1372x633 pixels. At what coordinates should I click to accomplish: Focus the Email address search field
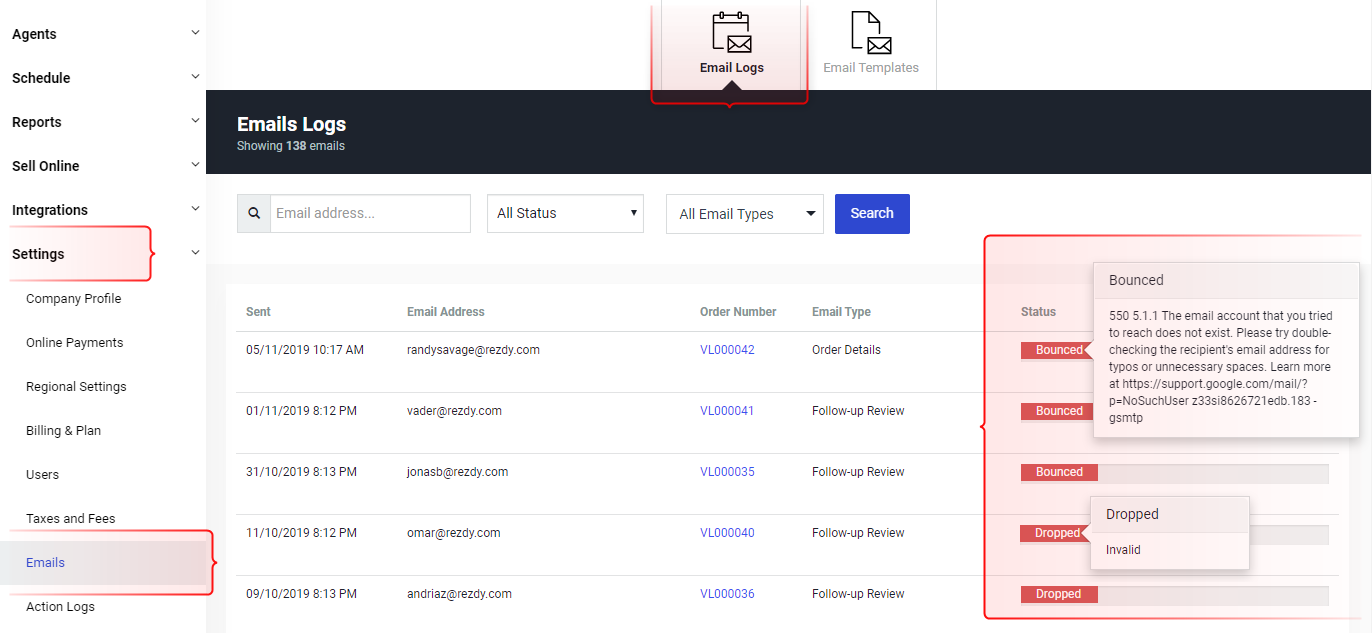point(370,213)
